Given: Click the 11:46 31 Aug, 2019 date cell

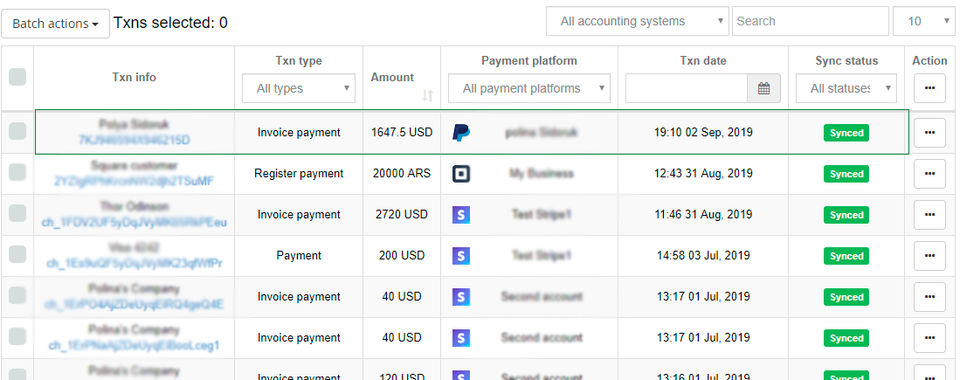Looking at the screenshot, I should coord(703,215).
